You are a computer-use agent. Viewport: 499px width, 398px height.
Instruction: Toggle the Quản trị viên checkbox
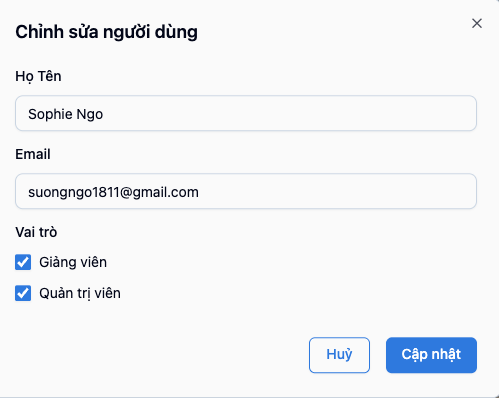tap(23, 293)
